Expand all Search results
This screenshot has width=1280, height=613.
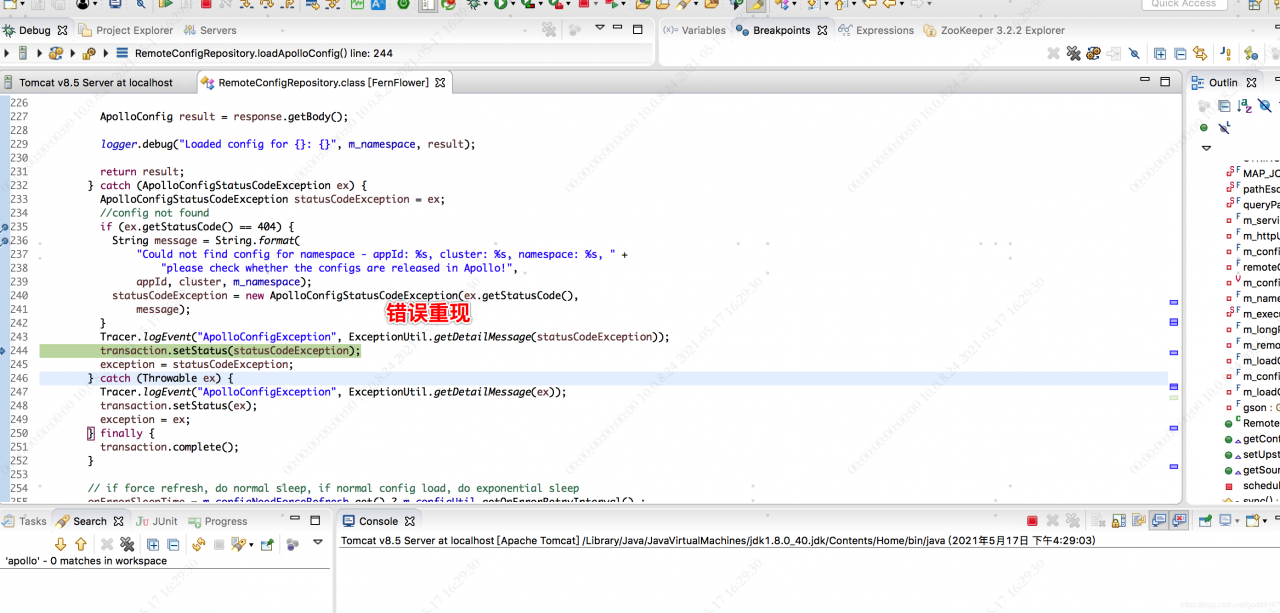[153, 545]
